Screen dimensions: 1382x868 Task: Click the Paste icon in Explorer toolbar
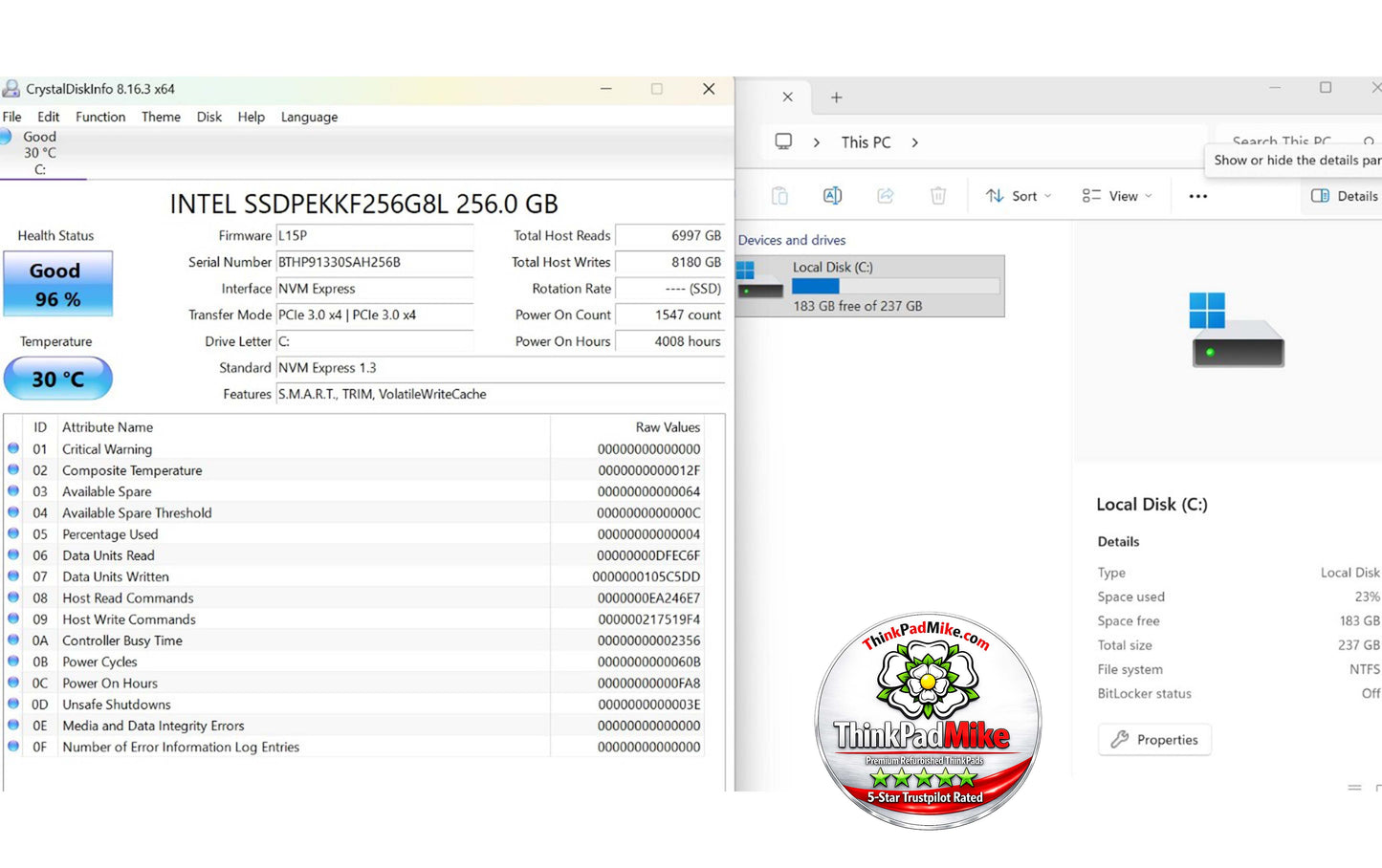click(x=779, y=196)
